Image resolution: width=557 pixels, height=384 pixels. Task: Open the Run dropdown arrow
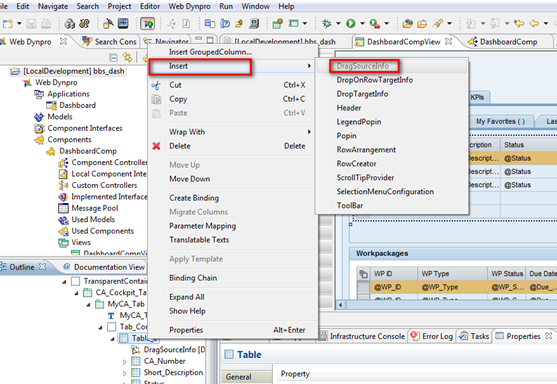[x=362, y=24]
